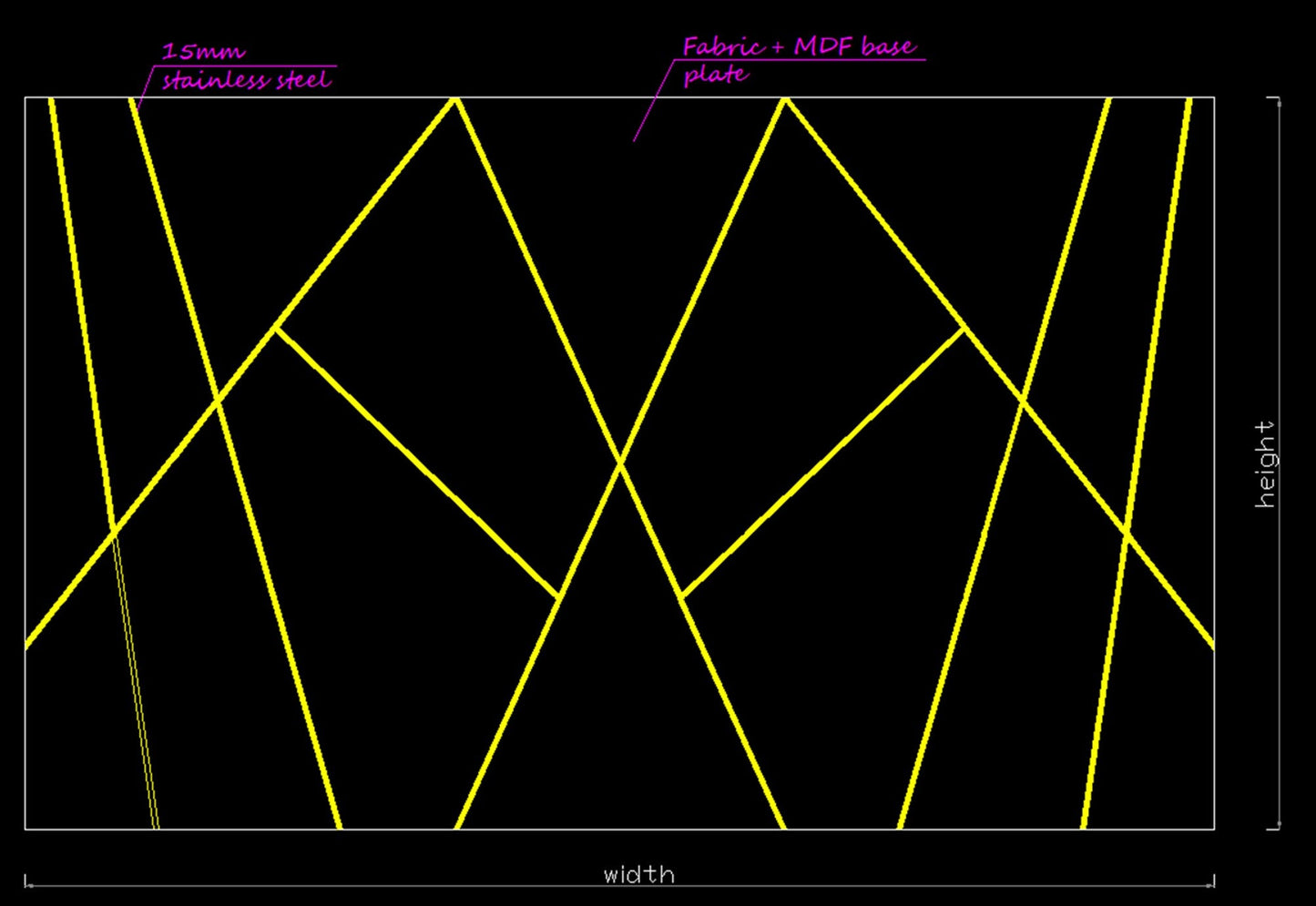Select the "height" dimension text
Screen dimensions: 1316x906
[x=1265, y=463]
